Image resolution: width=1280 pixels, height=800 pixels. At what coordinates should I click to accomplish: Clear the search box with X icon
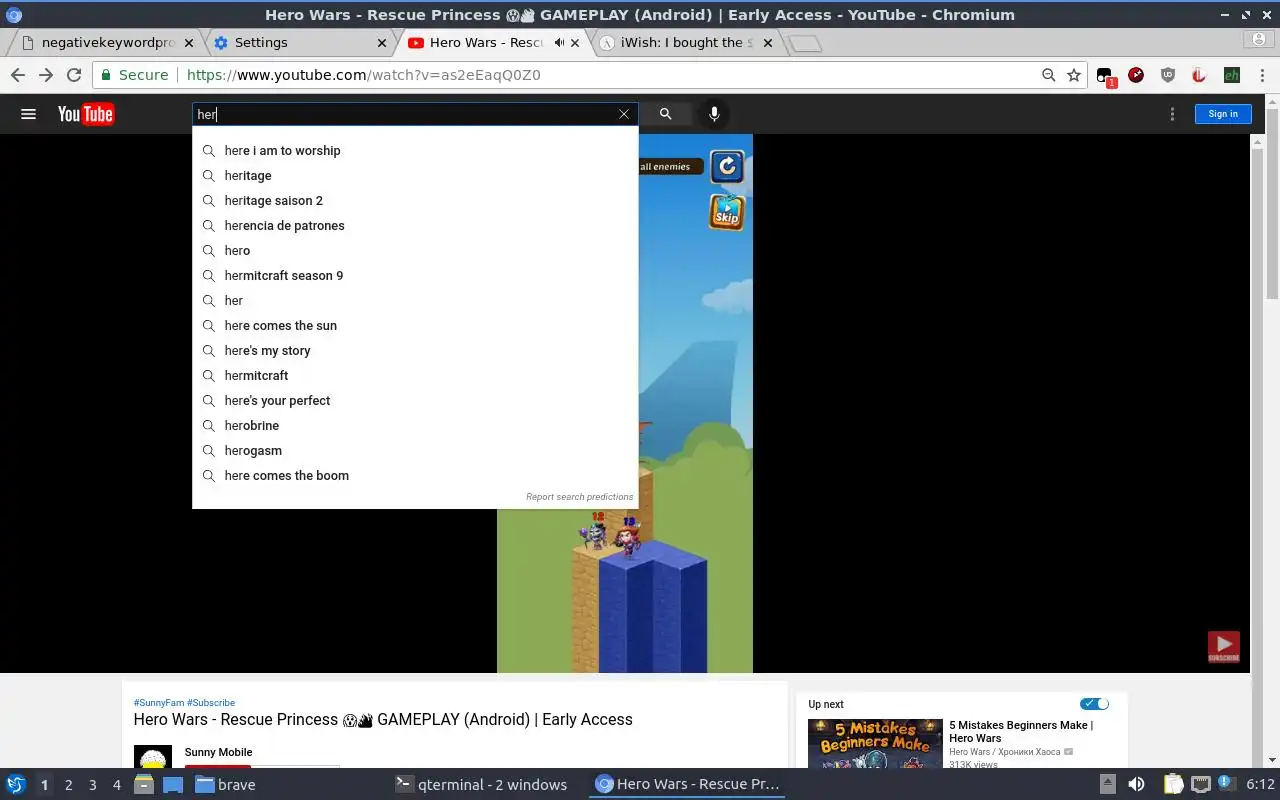click(624, 114)
